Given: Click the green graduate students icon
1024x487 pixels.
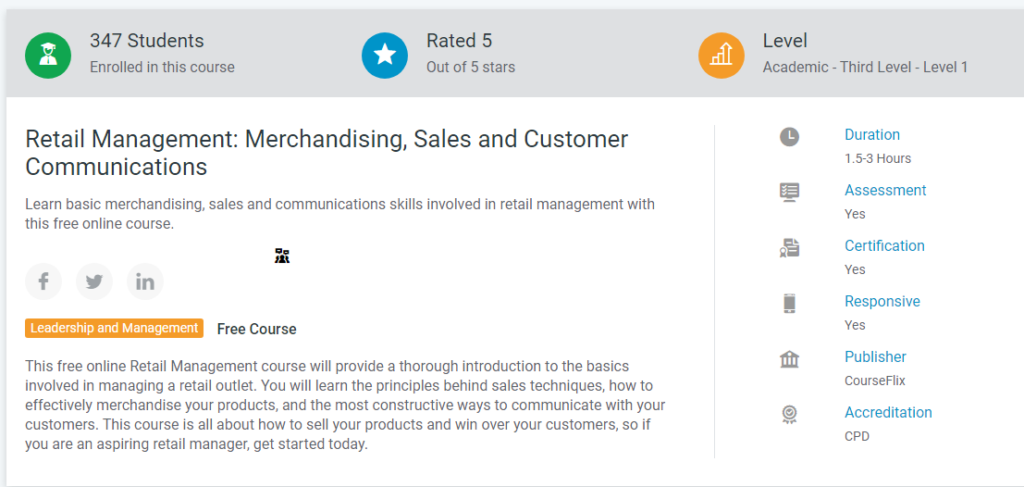Looking at the screenshot, I should tap(48, 55).
